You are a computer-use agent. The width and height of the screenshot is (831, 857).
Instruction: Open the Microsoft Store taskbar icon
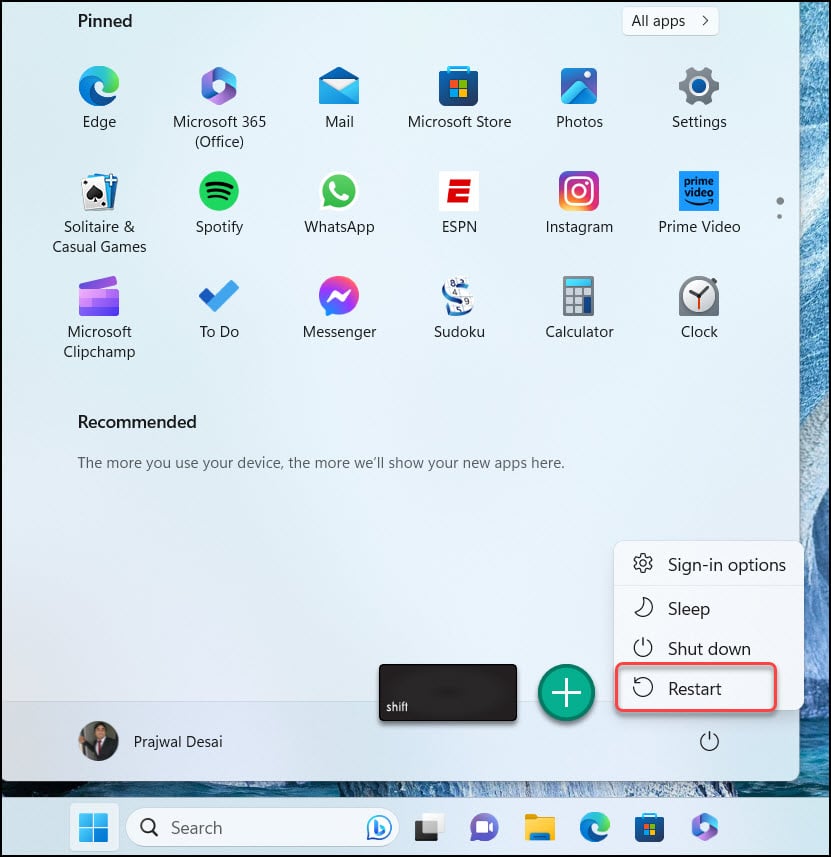pos(649,827)
